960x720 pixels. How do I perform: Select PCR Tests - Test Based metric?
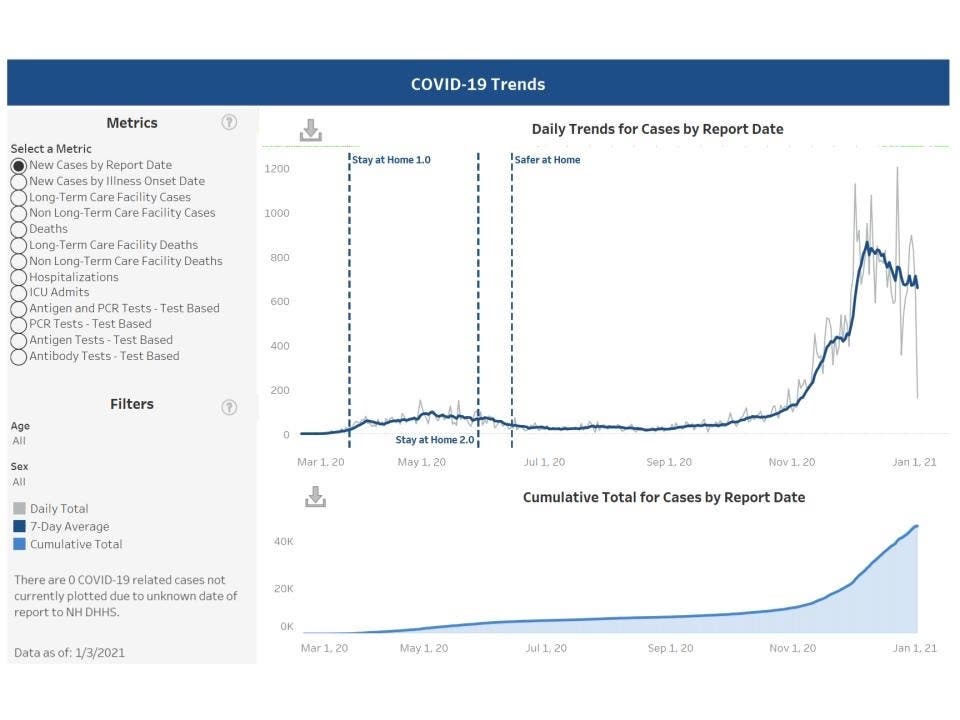click(18, 324)
